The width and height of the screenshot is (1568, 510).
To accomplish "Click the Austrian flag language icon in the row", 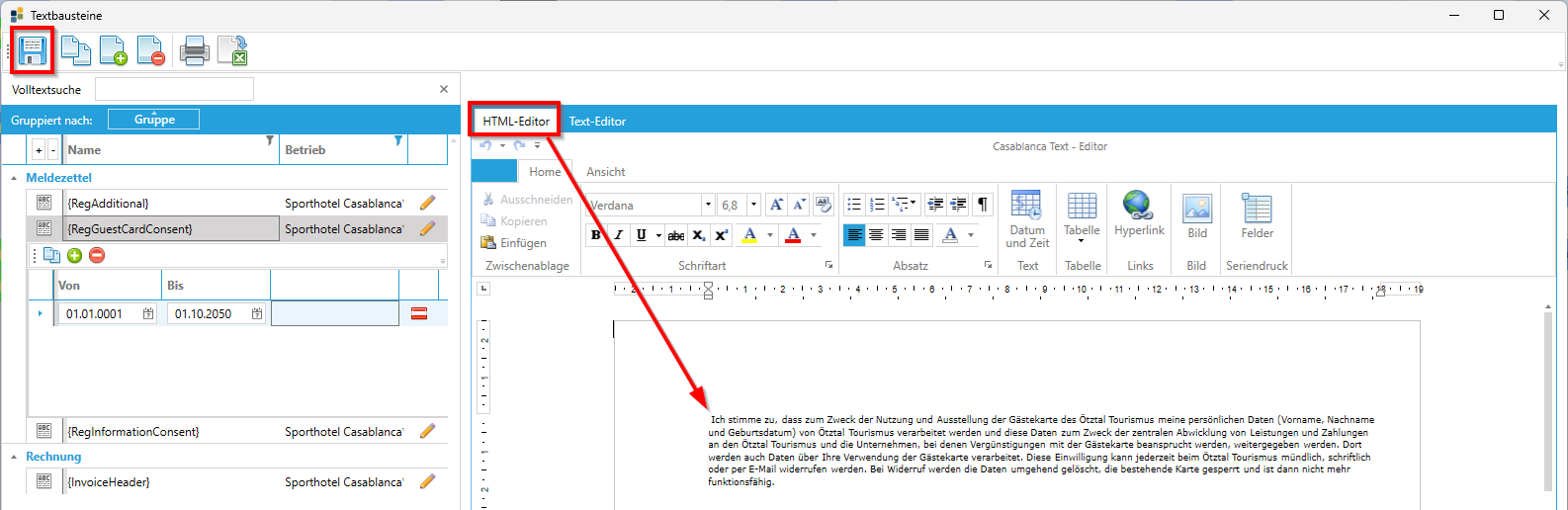I will (419, 313).
